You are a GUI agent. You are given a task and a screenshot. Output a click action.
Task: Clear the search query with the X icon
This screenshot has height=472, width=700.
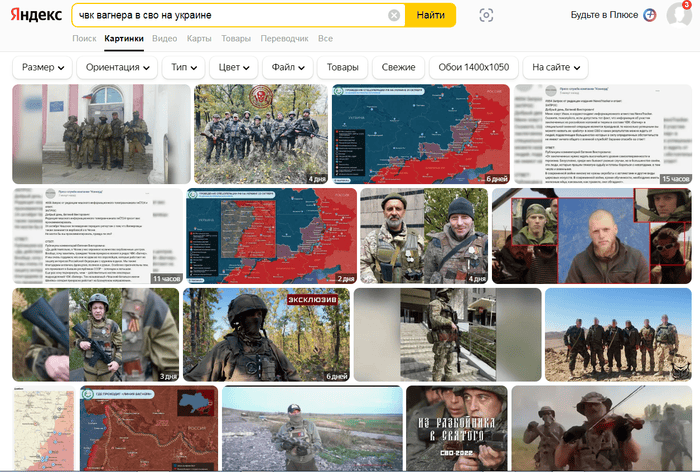[x=394, y=15]
